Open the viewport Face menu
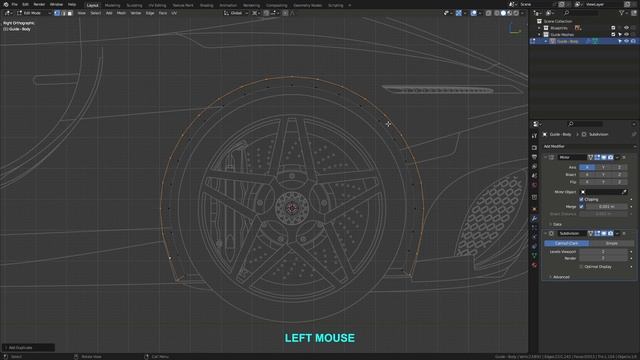 click(163, 13)
